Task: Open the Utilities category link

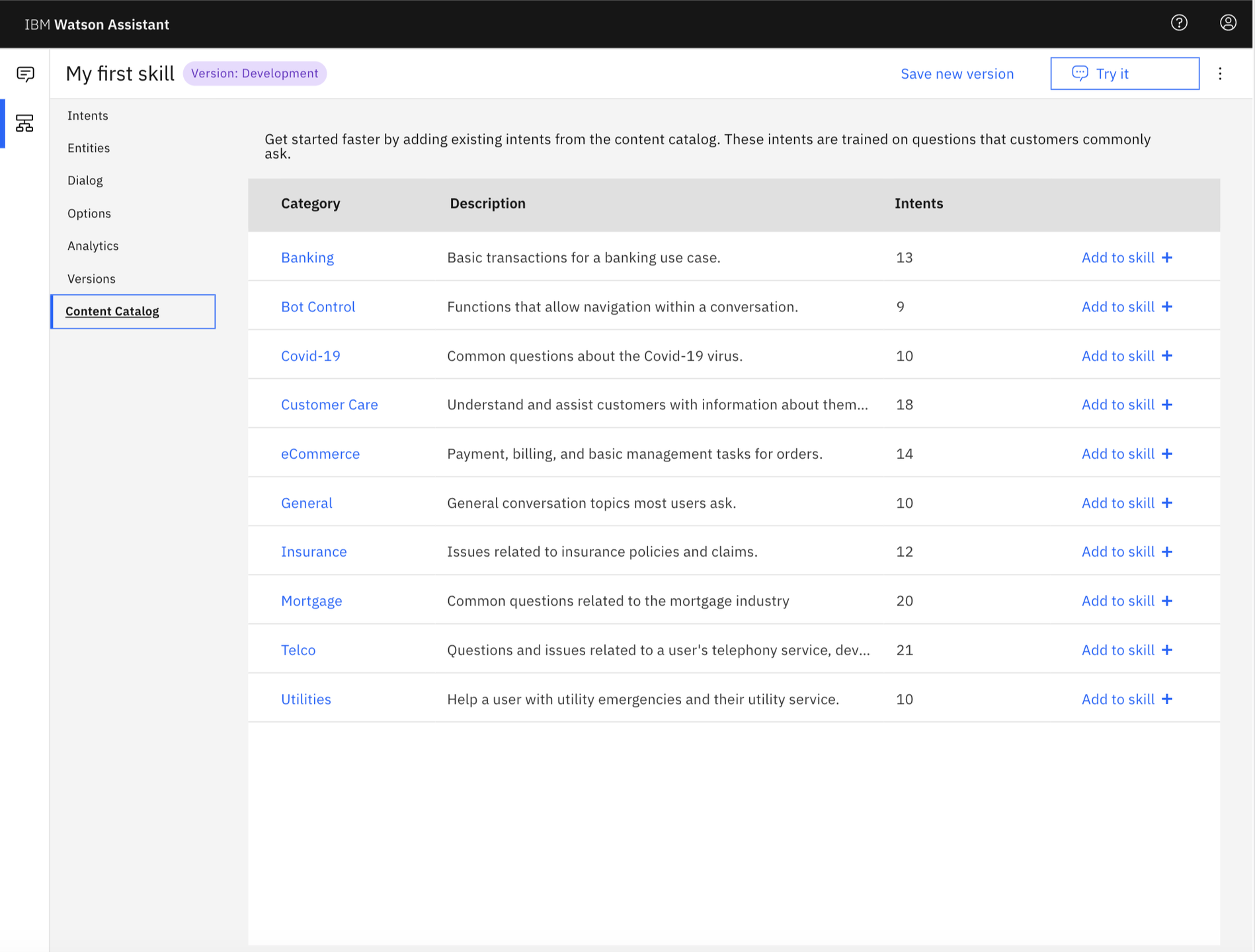Action: pos(306,699)
